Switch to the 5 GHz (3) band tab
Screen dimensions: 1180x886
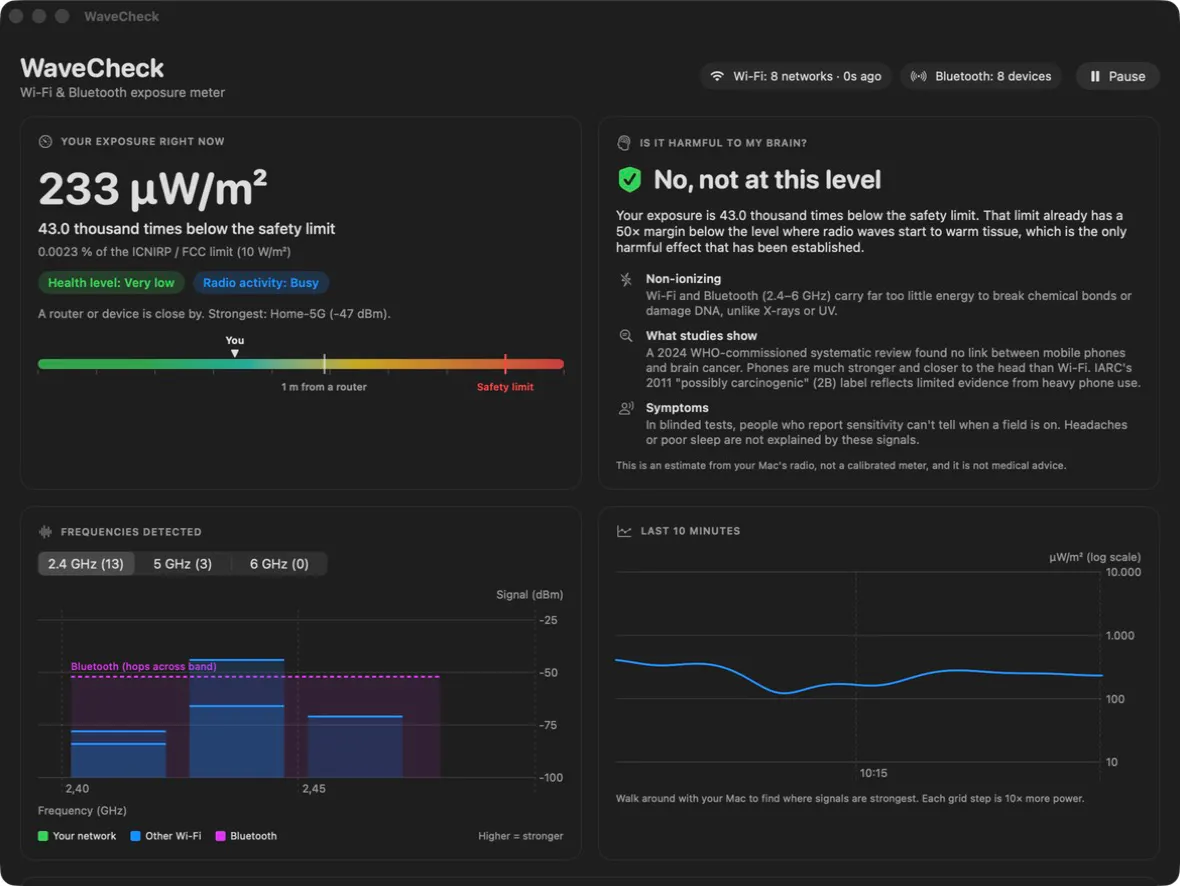183,564
